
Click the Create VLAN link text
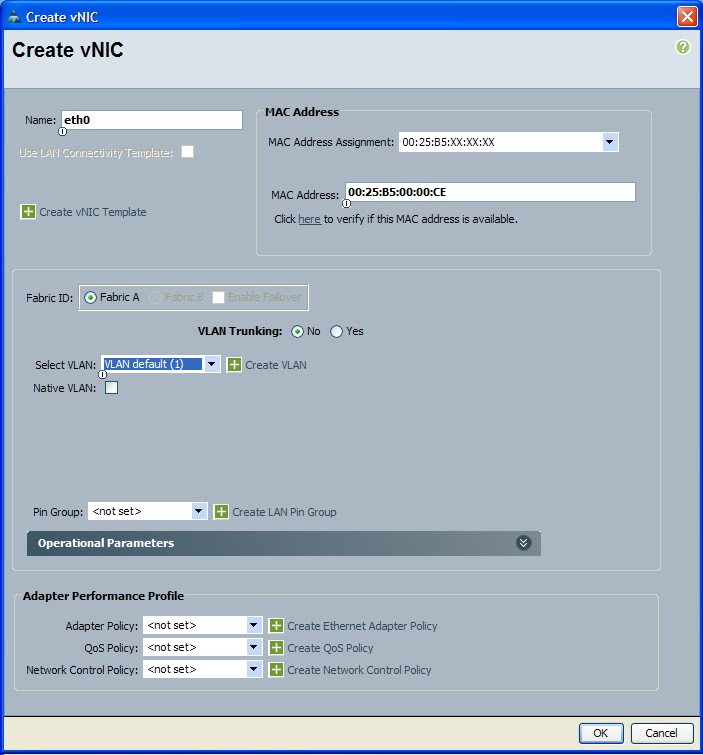pyautogui.click(x=276, y=365)
